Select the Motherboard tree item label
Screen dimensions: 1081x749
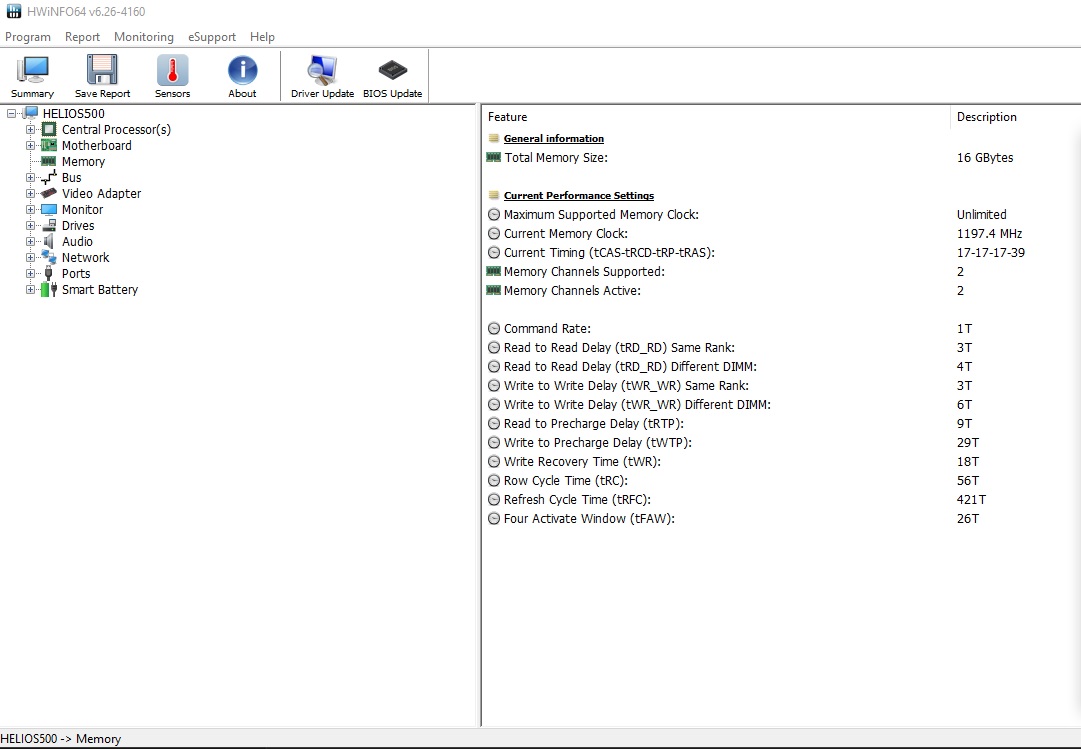tap(97, 146)
